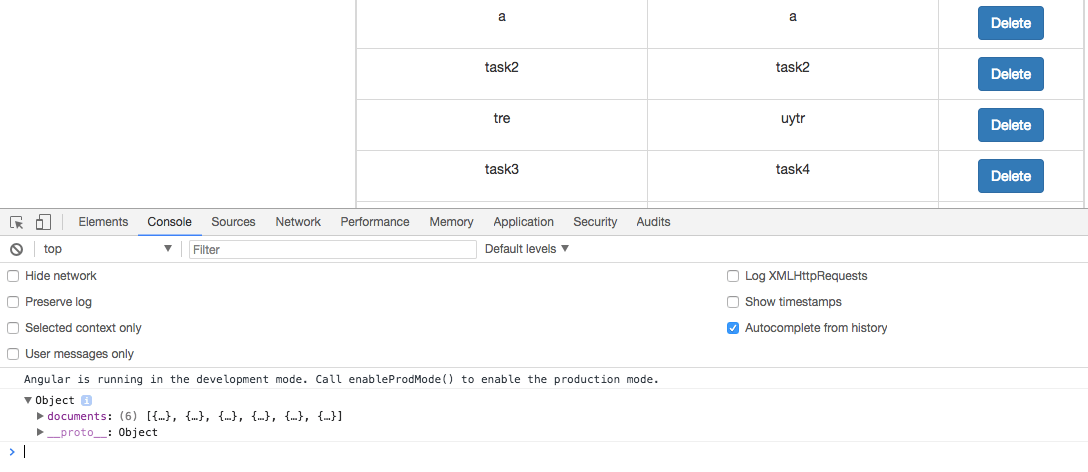Open the Memory tab

(451, 222)
